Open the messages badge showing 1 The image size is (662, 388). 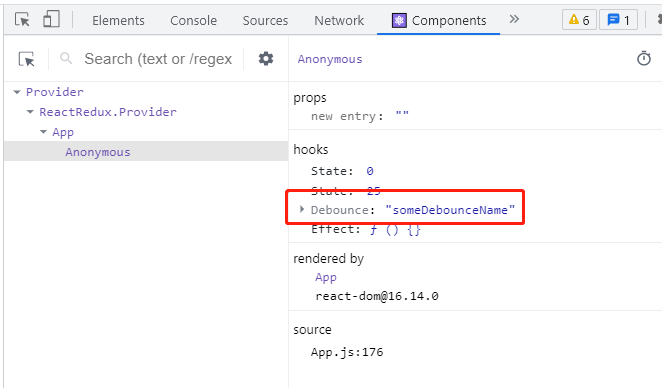[x=619, y=20]
